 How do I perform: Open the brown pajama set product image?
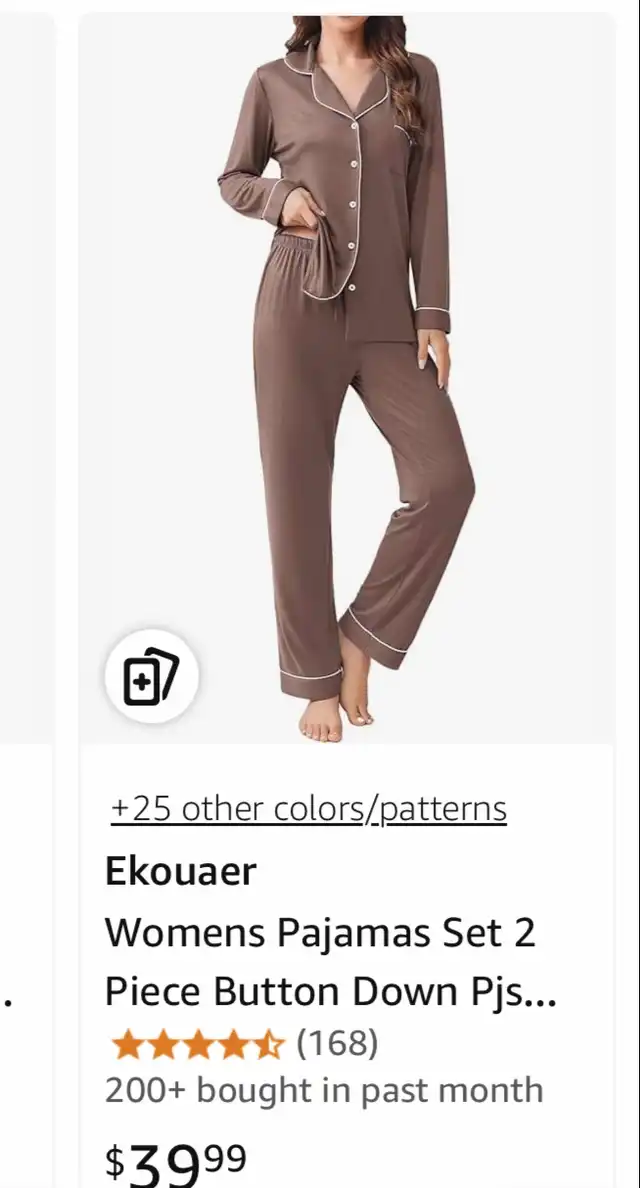point(347,379)
